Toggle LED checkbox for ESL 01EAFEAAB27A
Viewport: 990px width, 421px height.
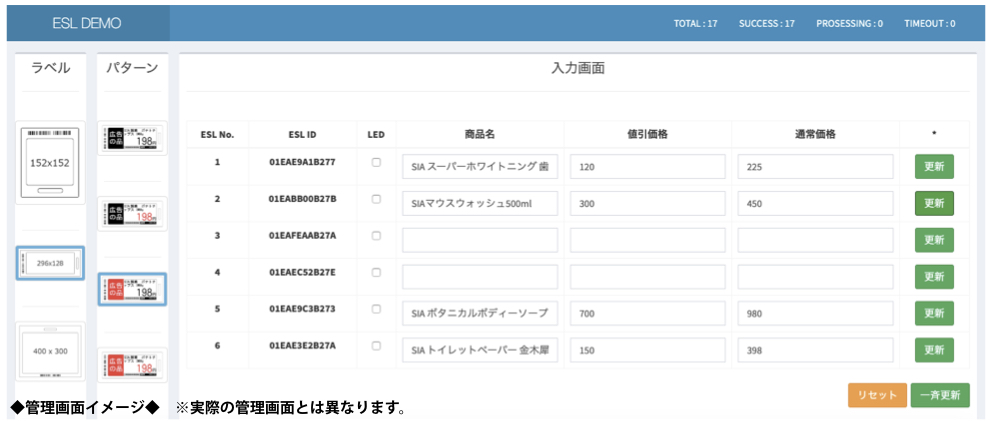tap(376, 236)
